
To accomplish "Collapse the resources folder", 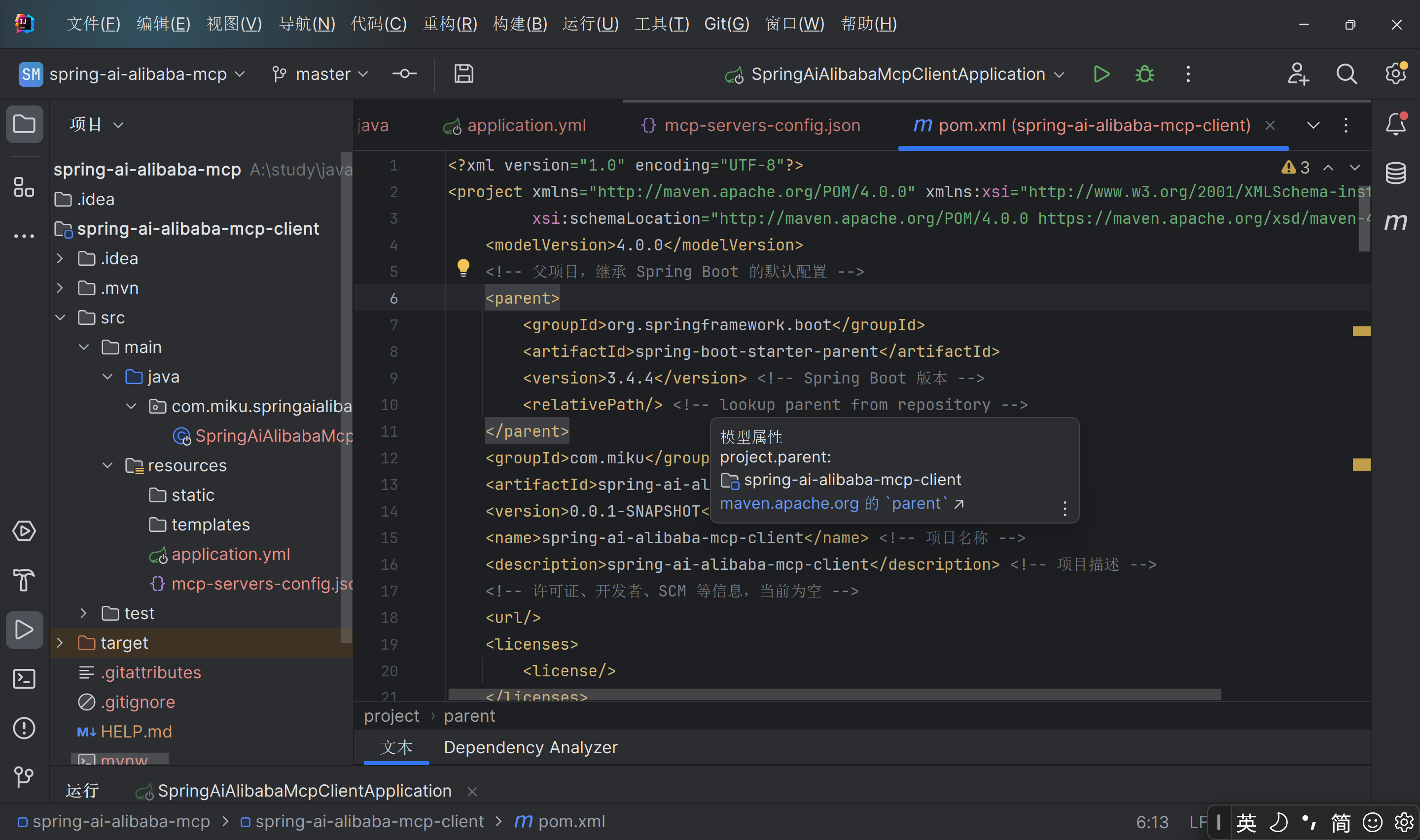I will [x=107, y=465].
